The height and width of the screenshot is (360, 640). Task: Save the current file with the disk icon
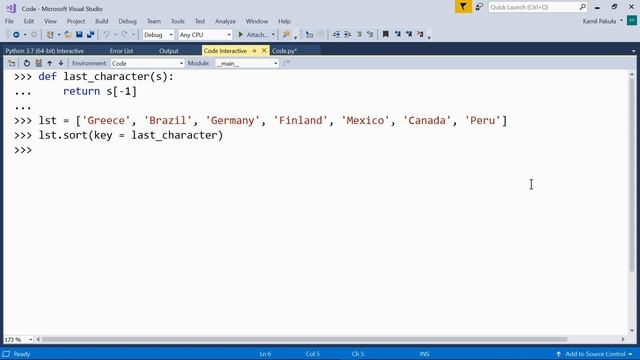79,35
